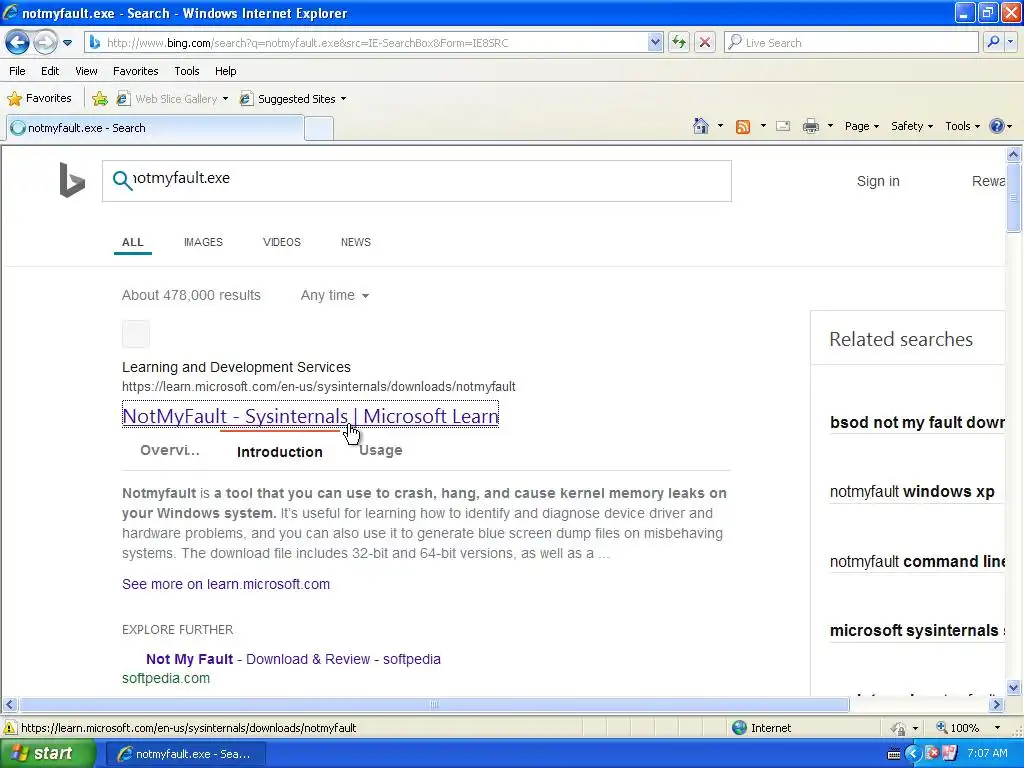Select the ALL results tab
Image resolution: width=1024 pixels, height=768 pixels.
(x=133, y=242)
